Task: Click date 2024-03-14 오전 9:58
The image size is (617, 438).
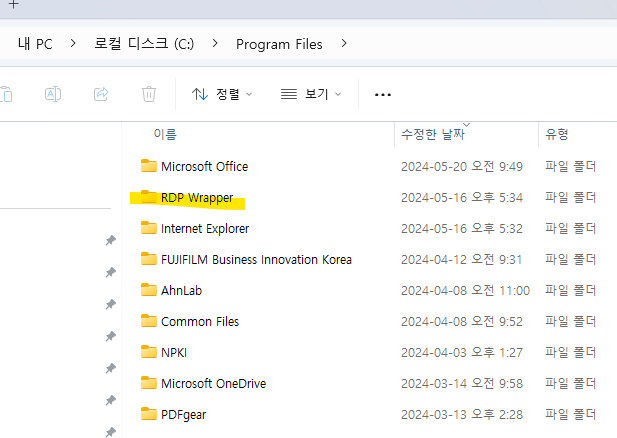Action: (x=462, y=384)
